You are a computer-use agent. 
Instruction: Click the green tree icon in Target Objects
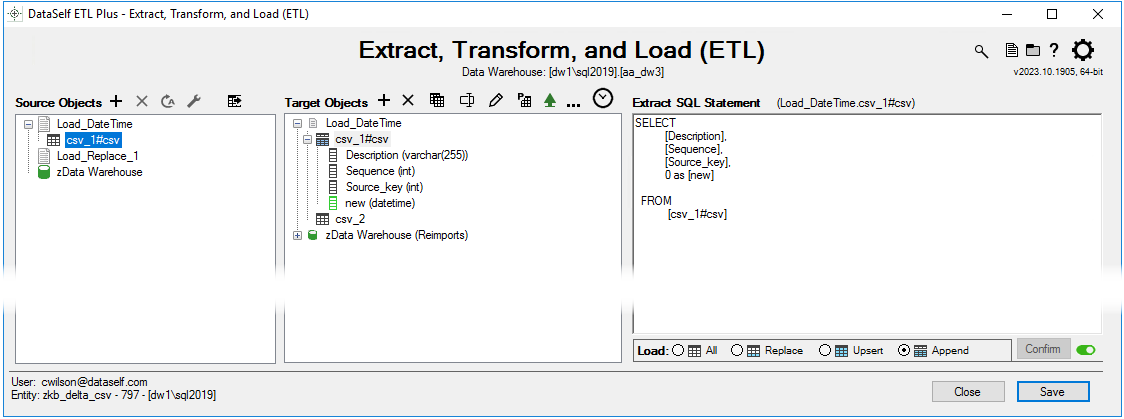(549, 101)
